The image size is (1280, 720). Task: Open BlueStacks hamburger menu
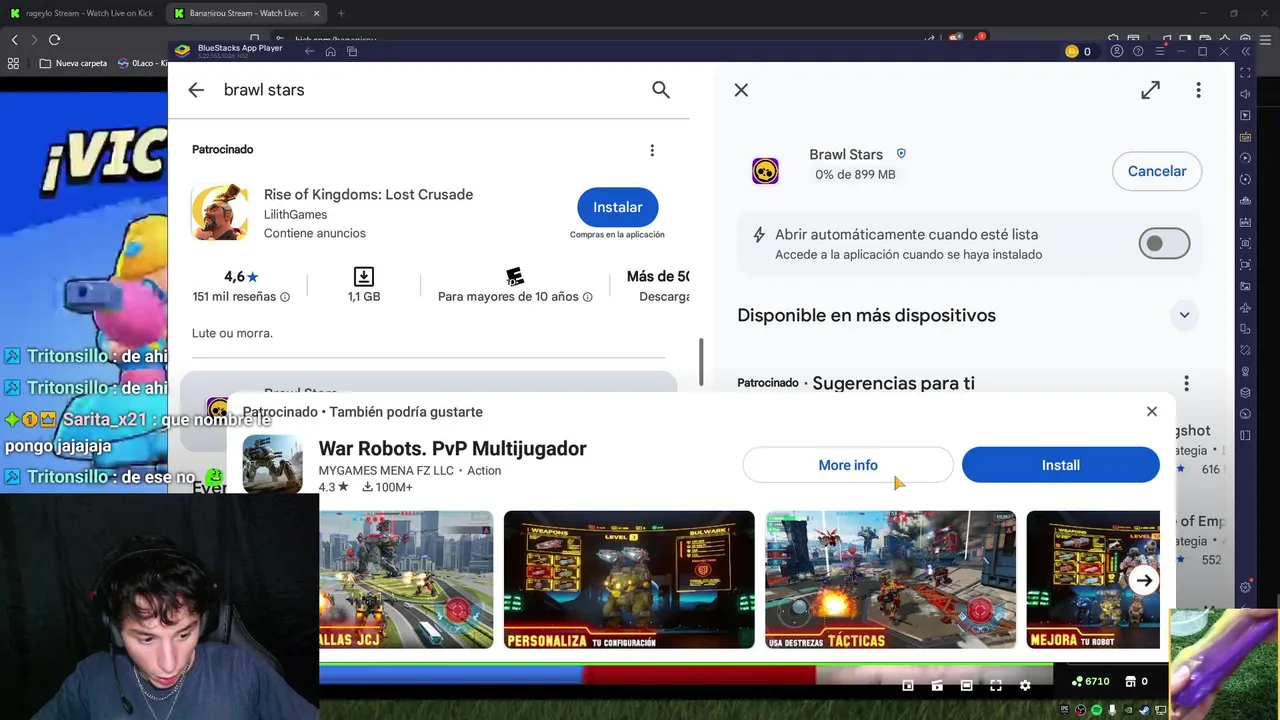coord(1160,51)
